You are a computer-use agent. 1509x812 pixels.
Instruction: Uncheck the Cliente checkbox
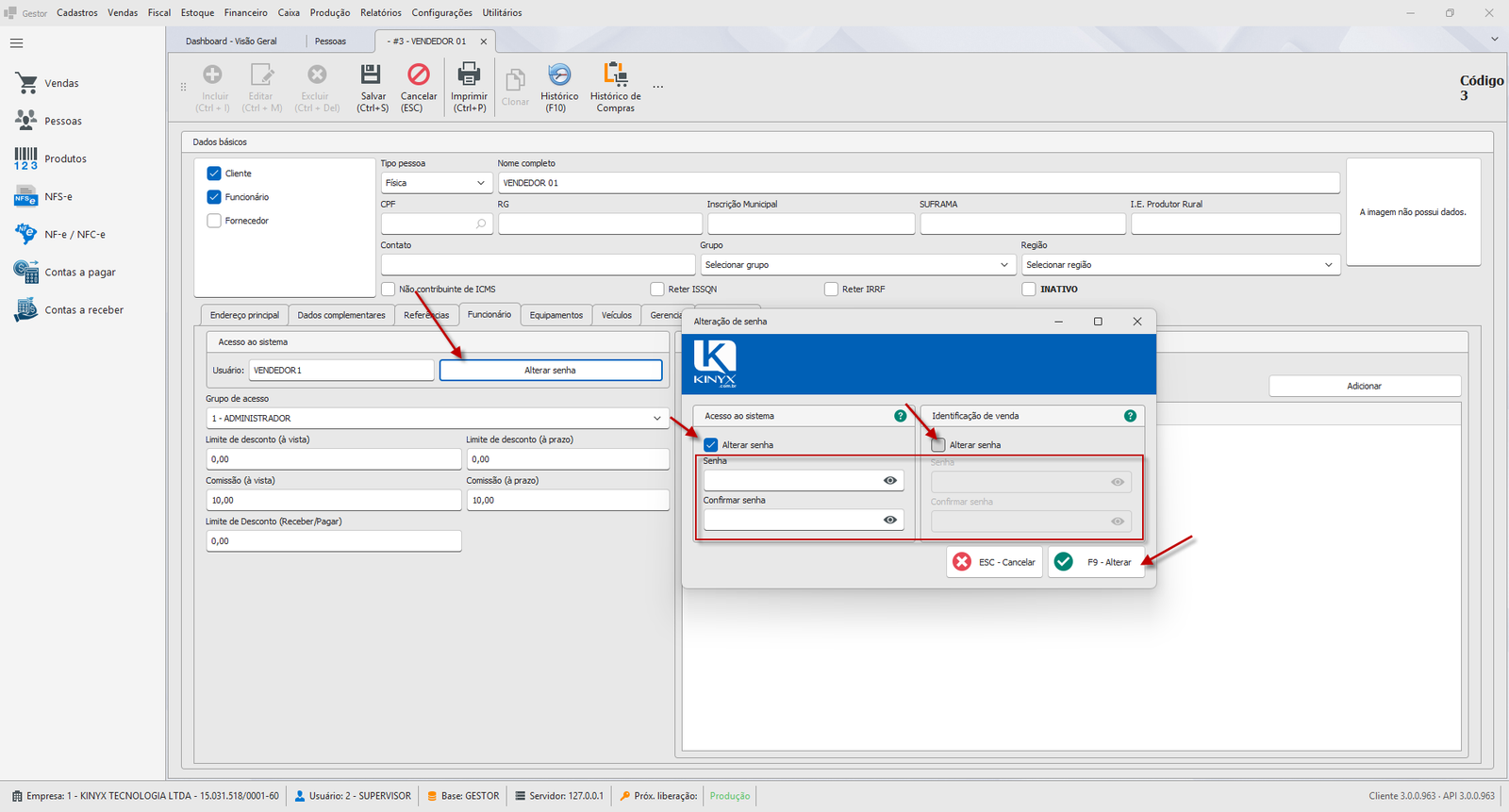tap(214, 174)
